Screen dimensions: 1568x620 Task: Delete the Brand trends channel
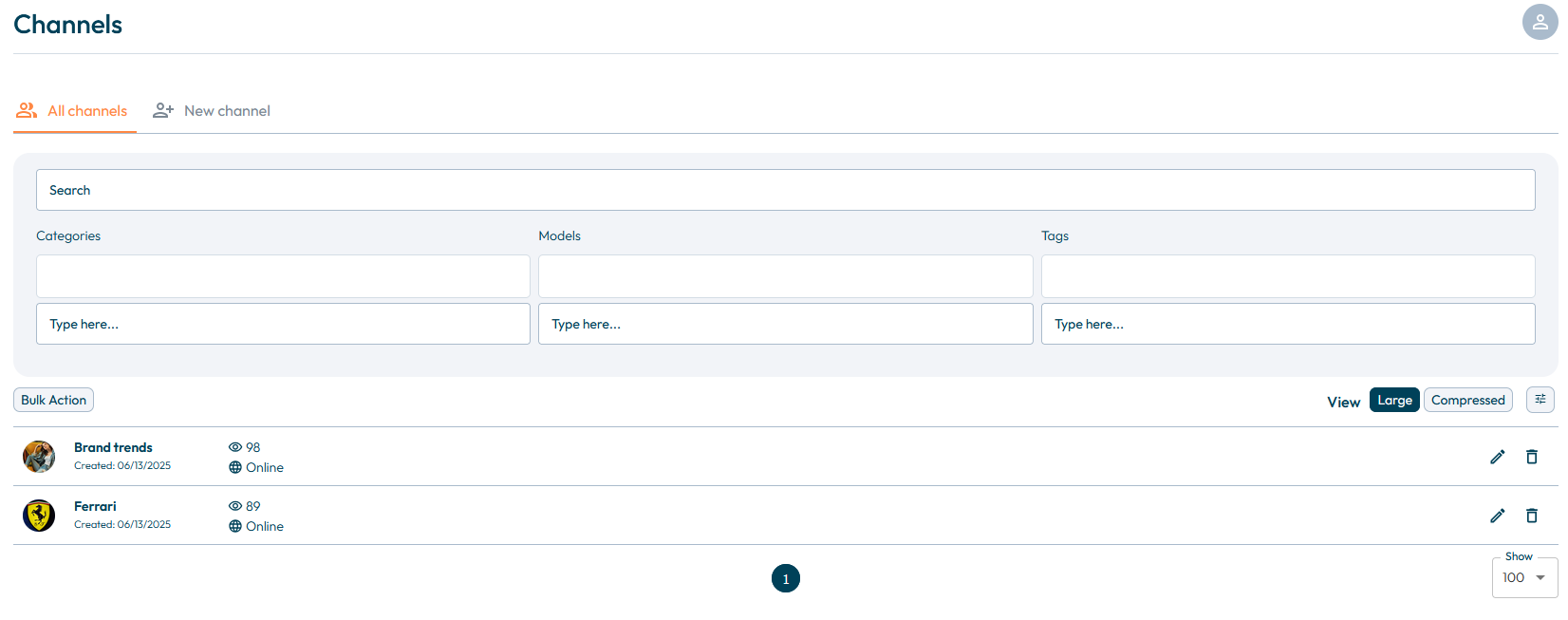[x=1532, y=457]
